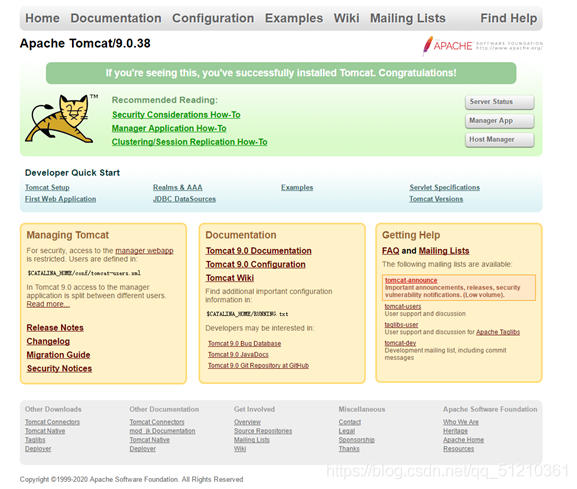Open Deployer under Other Documentation

(142, 449)
